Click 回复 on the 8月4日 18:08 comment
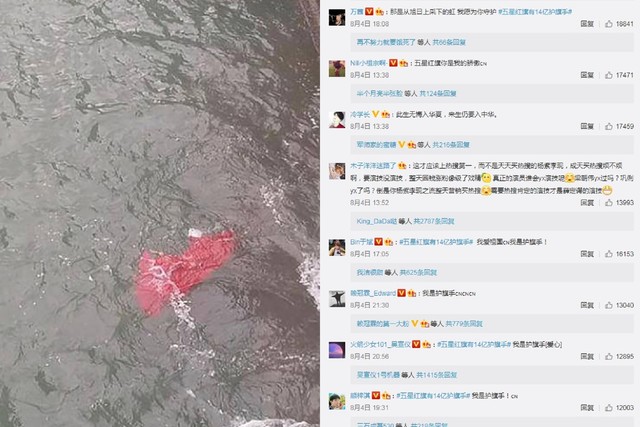The width and height of the screenshot is (640, 427). point(587,24)
